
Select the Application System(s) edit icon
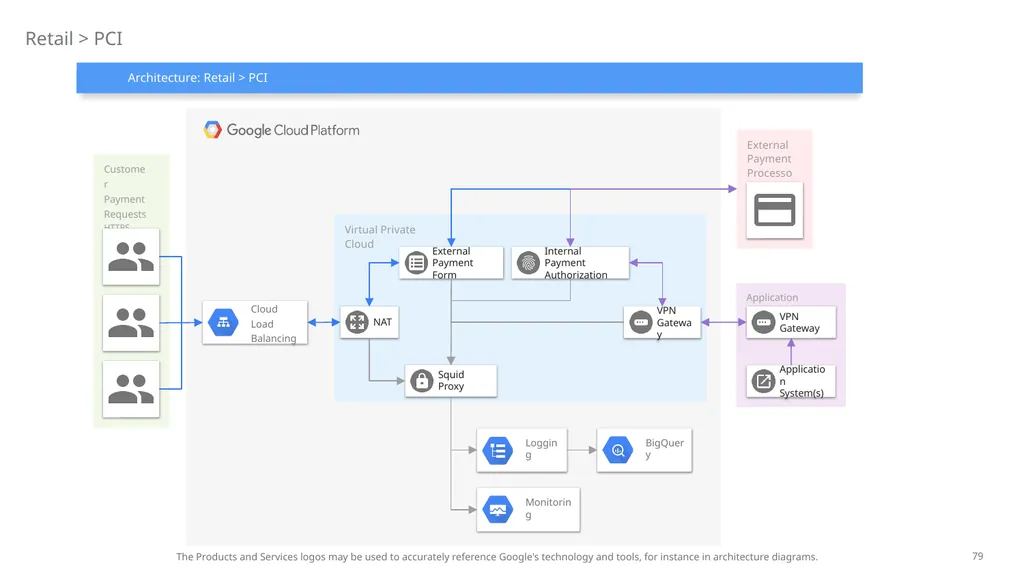[x=763, y=381]
